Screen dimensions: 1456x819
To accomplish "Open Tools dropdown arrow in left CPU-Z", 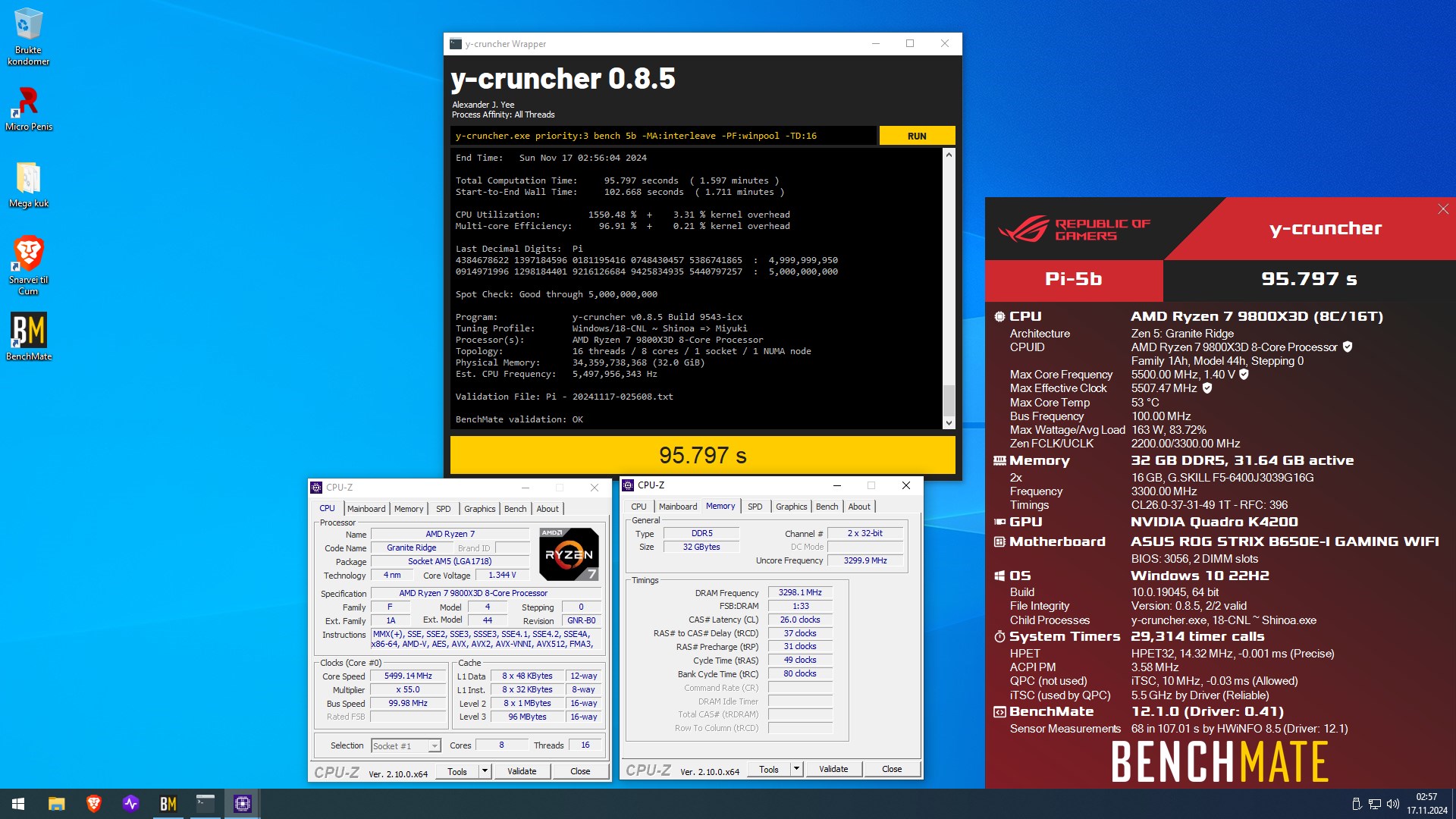I will point(485,771).
